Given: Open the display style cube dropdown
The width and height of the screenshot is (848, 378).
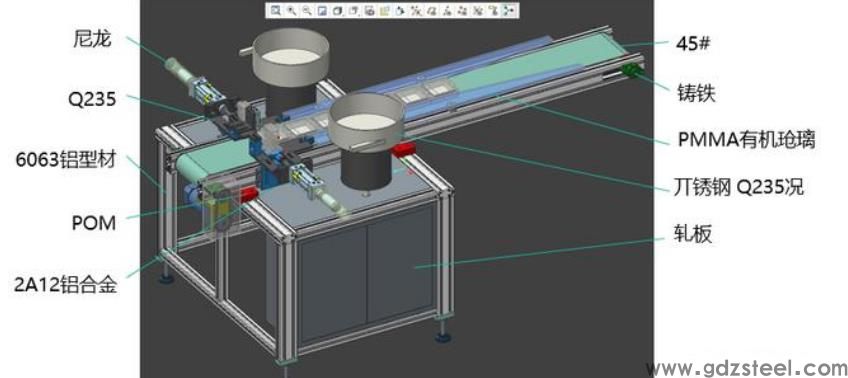Looking at the screenshot, I should click(x=354, y=10).
